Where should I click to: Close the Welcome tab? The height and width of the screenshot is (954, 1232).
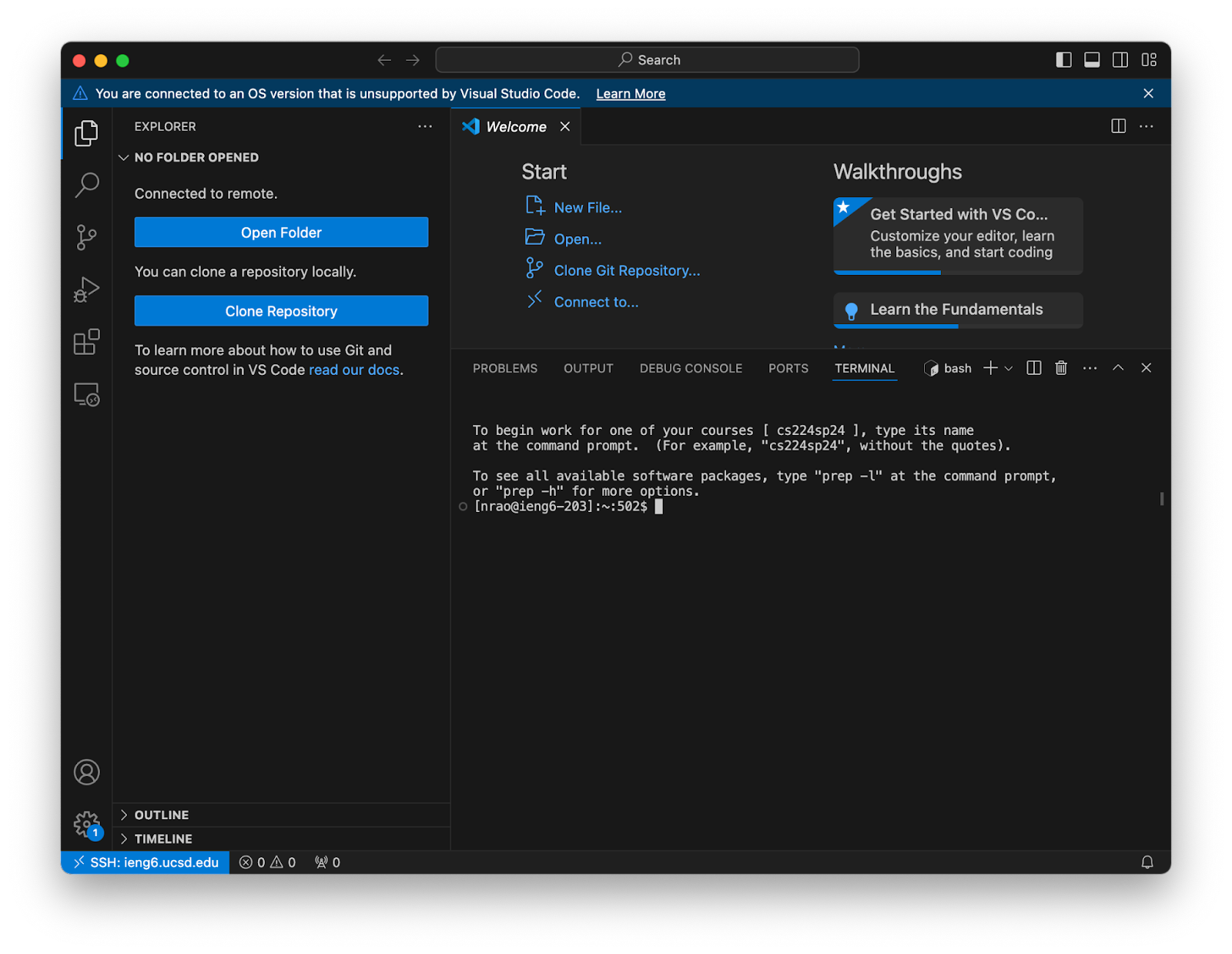coord(565,127)
